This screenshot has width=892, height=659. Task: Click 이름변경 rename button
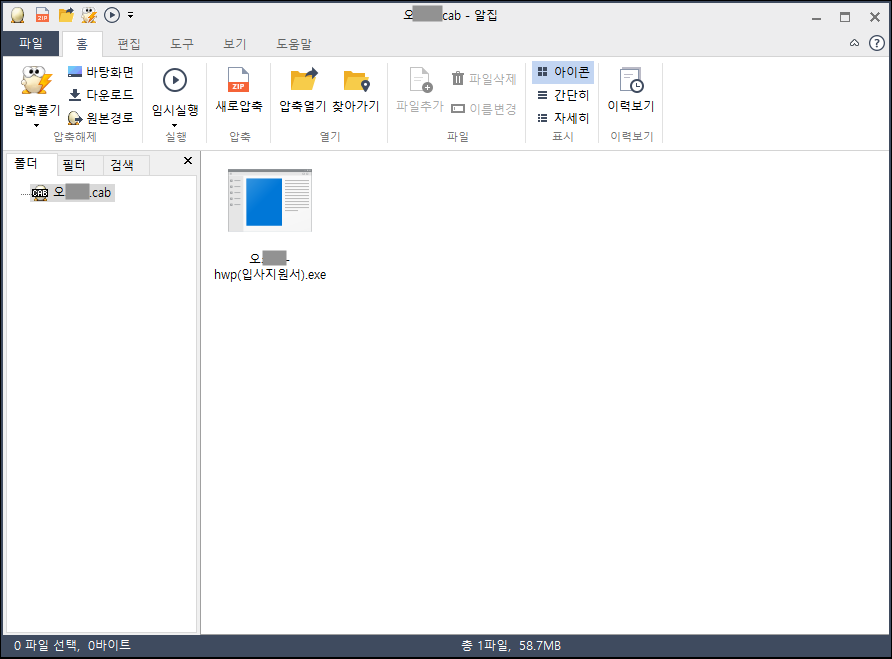point(484,108)
